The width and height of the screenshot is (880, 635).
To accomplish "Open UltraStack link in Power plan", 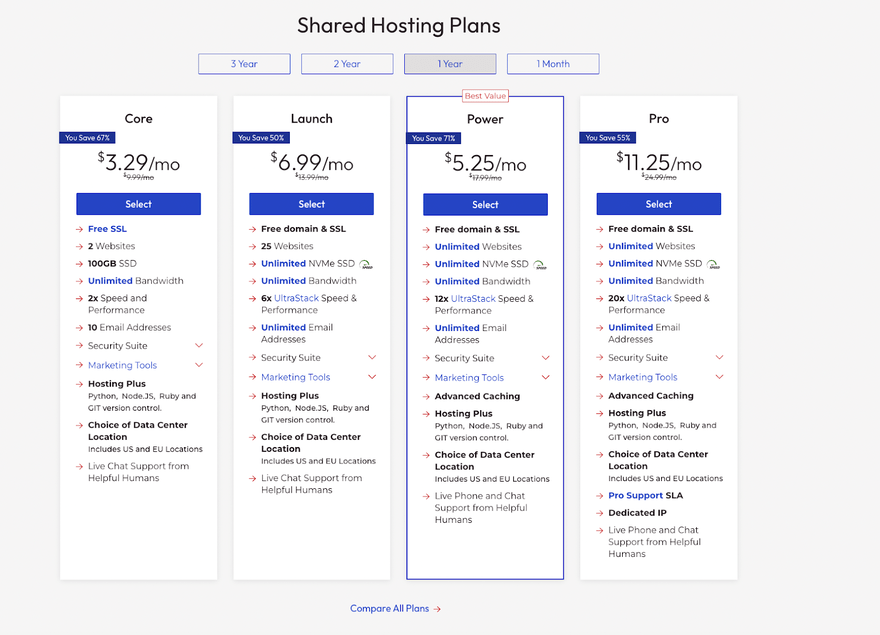I will (473, 299).
